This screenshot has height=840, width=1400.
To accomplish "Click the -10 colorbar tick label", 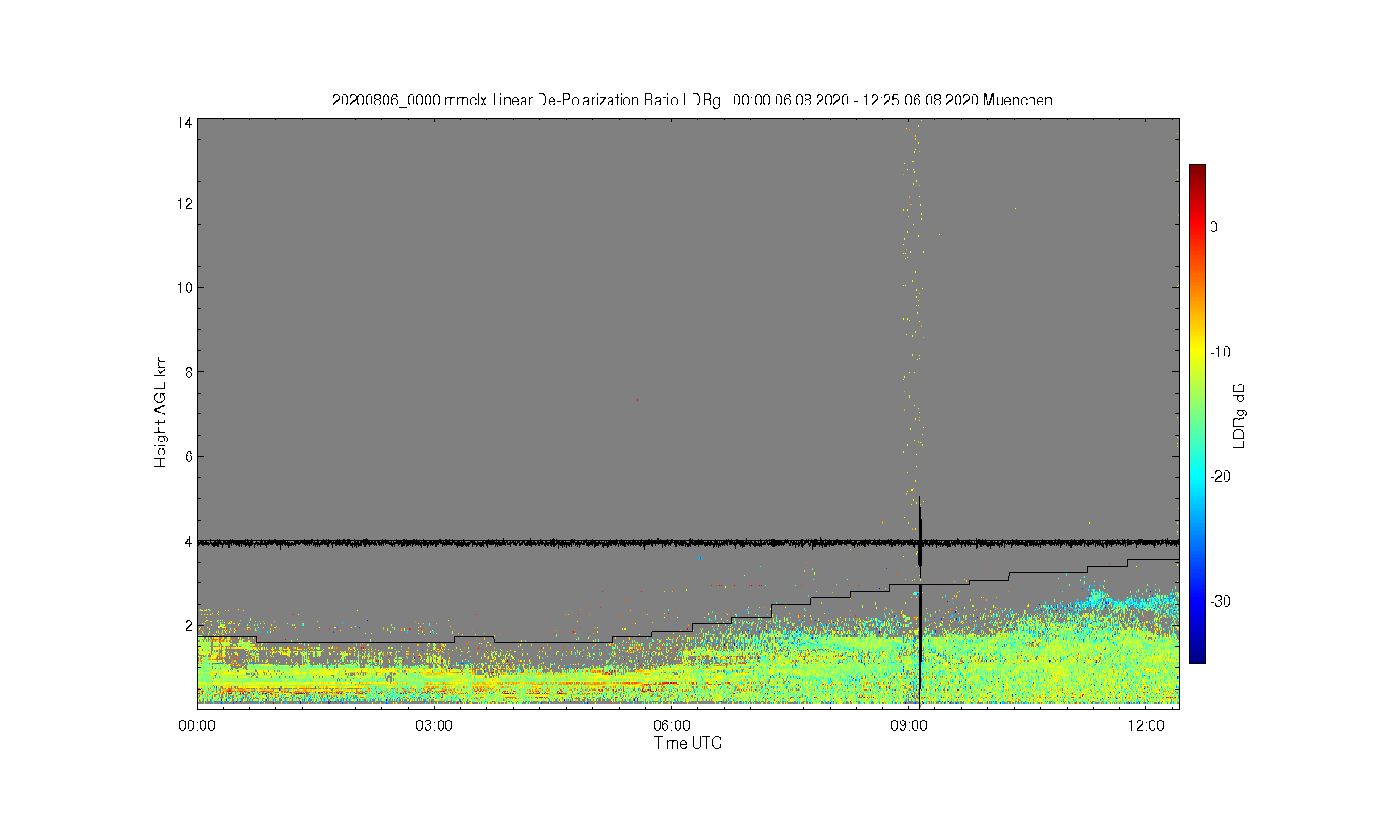I will click(x=1219, y=352).
